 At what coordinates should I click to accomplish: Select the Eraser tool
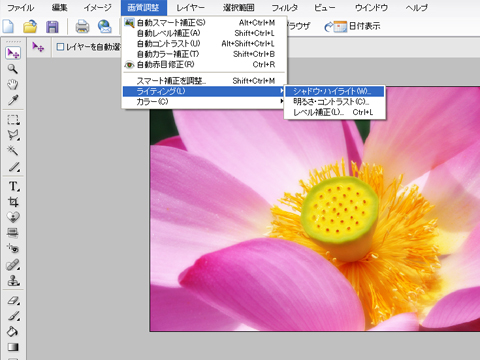(13, 300)
